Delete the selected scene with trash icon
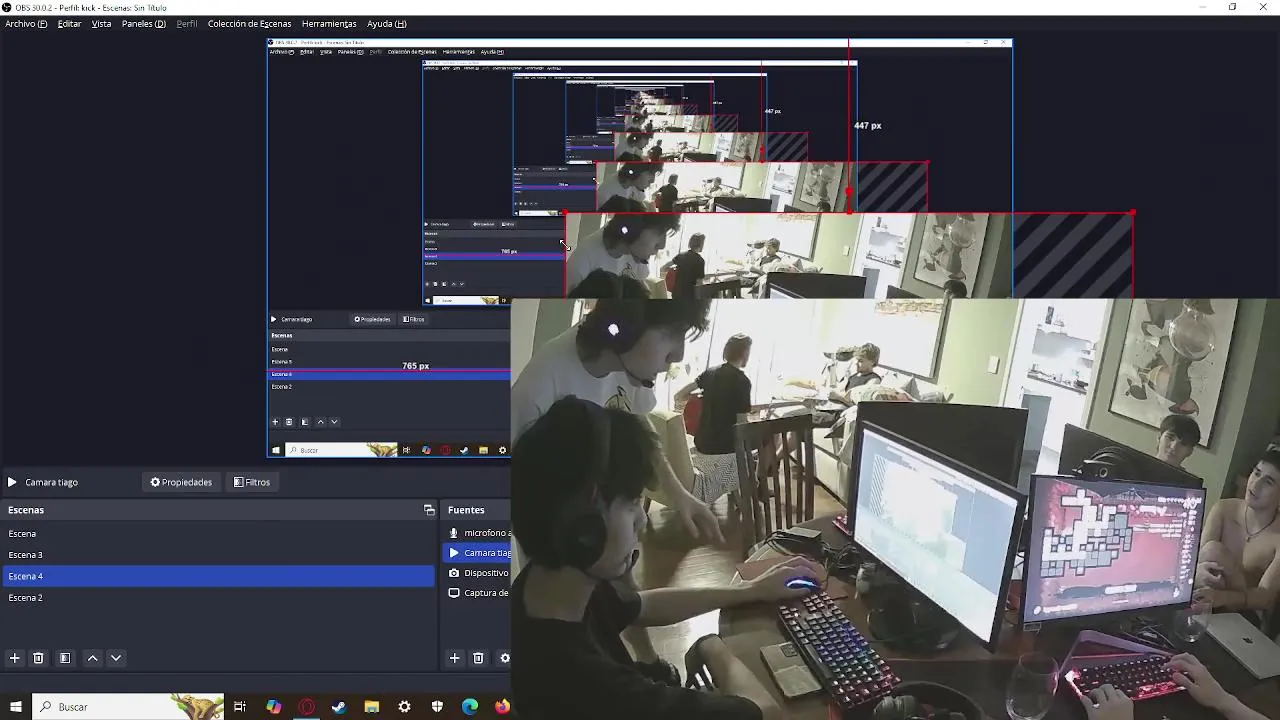This screenshot has width=1280, height=720. pyautogui.click(x=38, y=658)
